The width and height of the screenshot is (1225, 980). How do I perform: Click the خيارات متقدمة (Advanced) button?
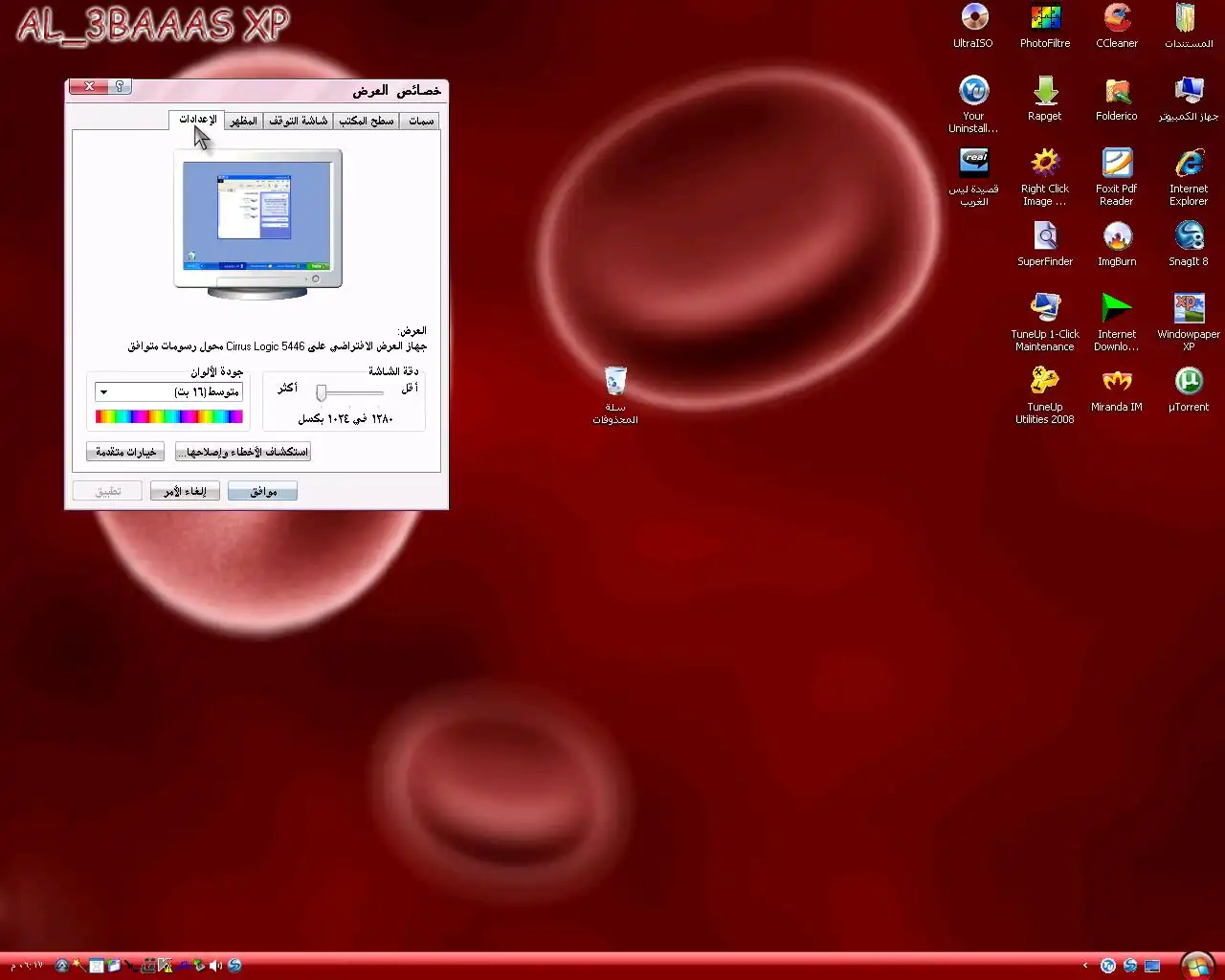pyautogui.click(x=125, y=452)
